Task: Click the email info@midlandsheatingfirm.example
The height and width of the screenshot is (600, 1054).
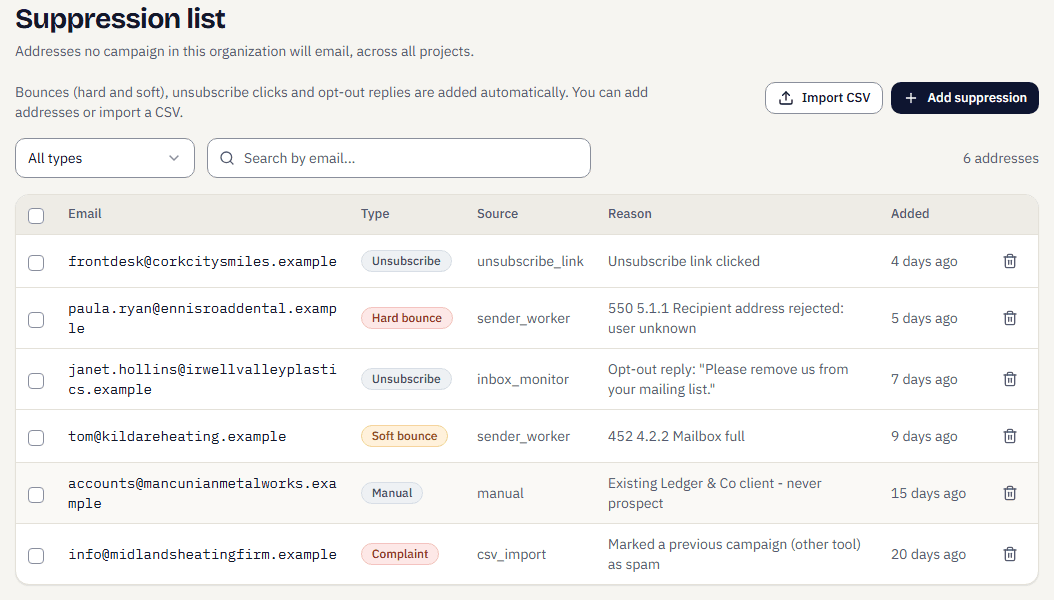Action: (x=202, y=555)
